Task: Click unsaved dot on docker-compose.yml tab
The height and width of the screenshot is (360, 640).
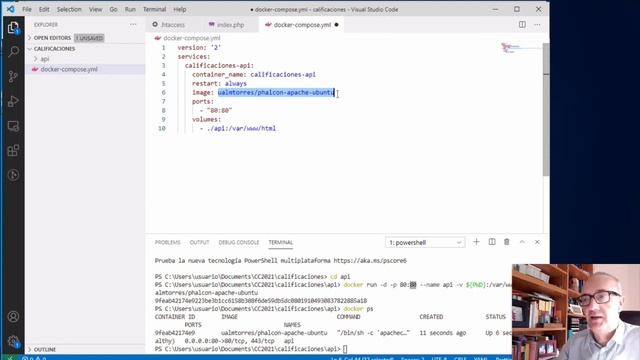Action: click(x=336, y=25)
